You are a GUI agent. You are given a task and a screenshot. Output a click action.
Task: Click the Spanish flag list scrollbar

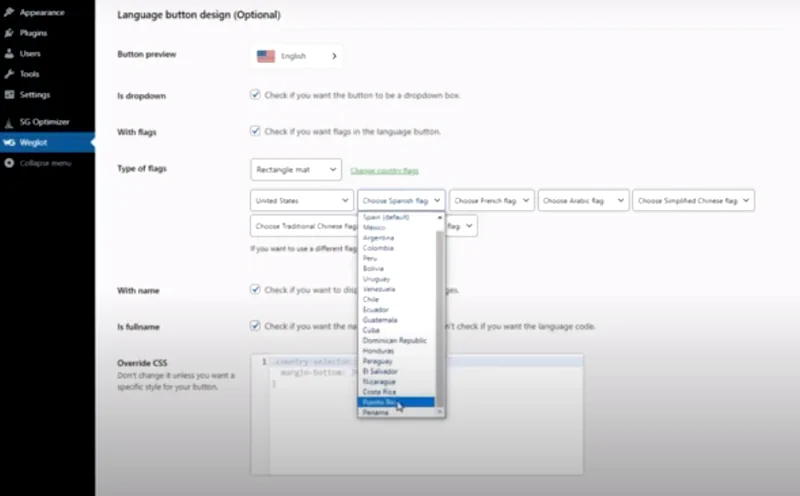(x=440, y=314)
